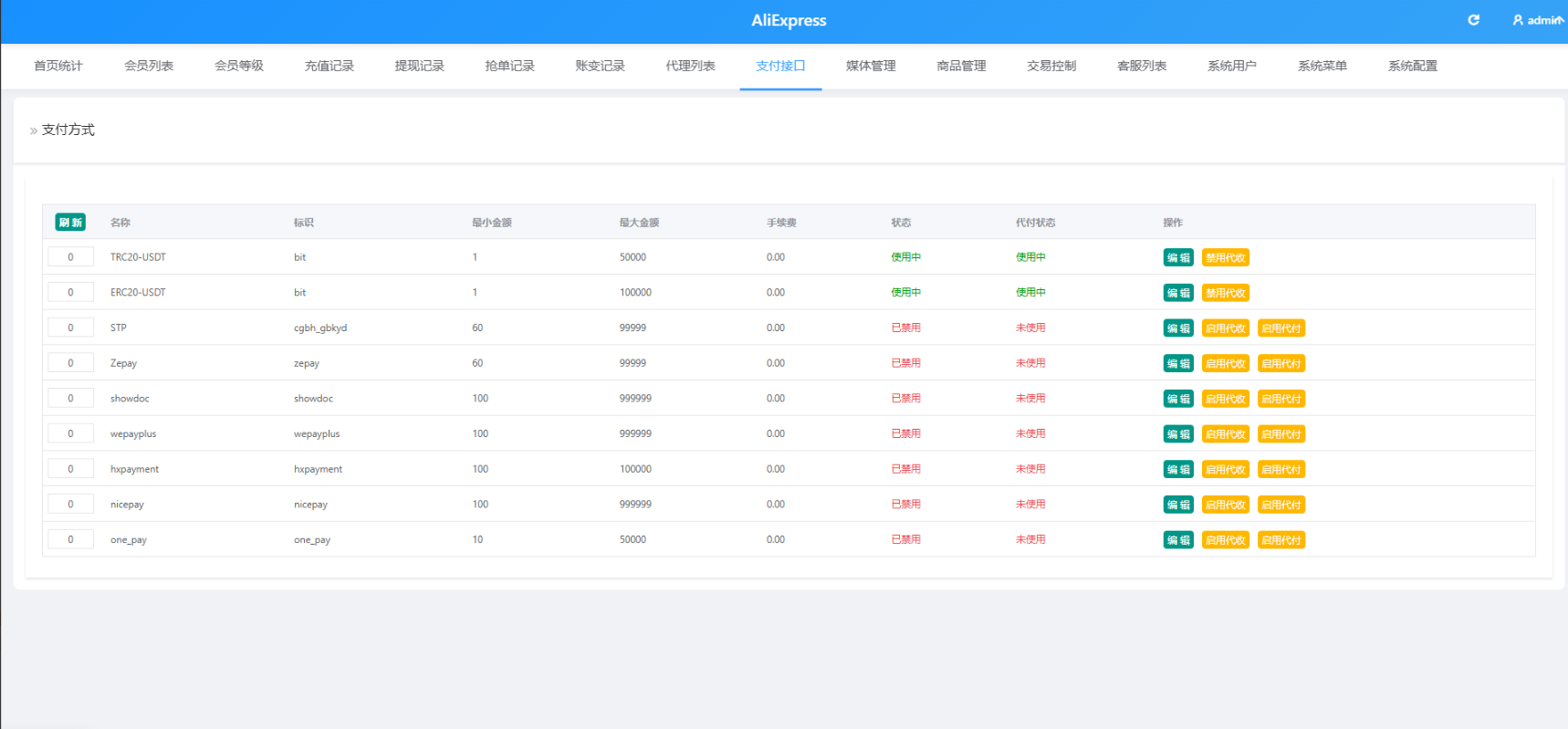Open the admin user menu

coord(1539,20)
